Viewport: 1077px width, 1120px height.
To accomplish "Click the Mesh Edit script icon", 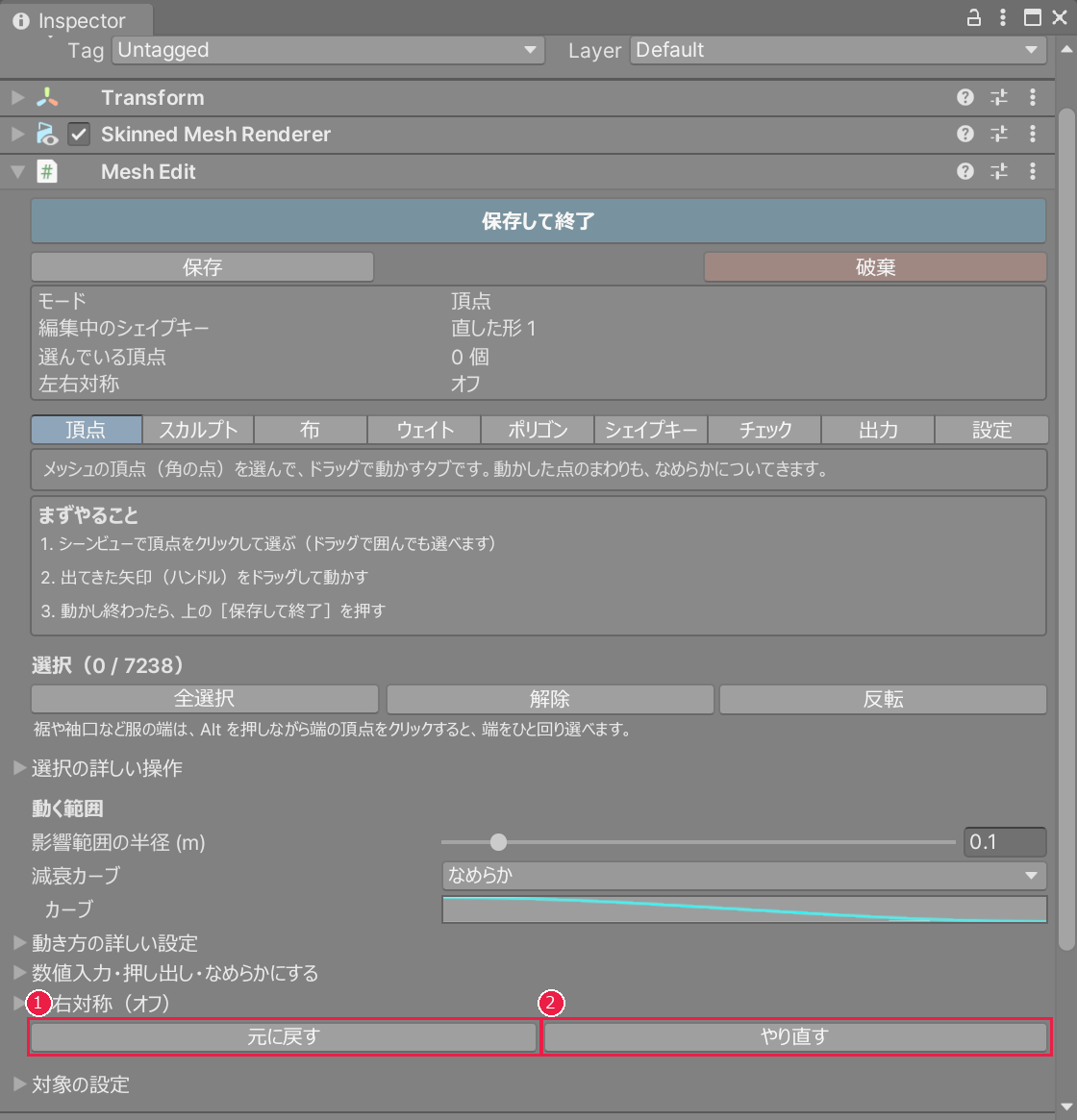I will tap(47, 171).
